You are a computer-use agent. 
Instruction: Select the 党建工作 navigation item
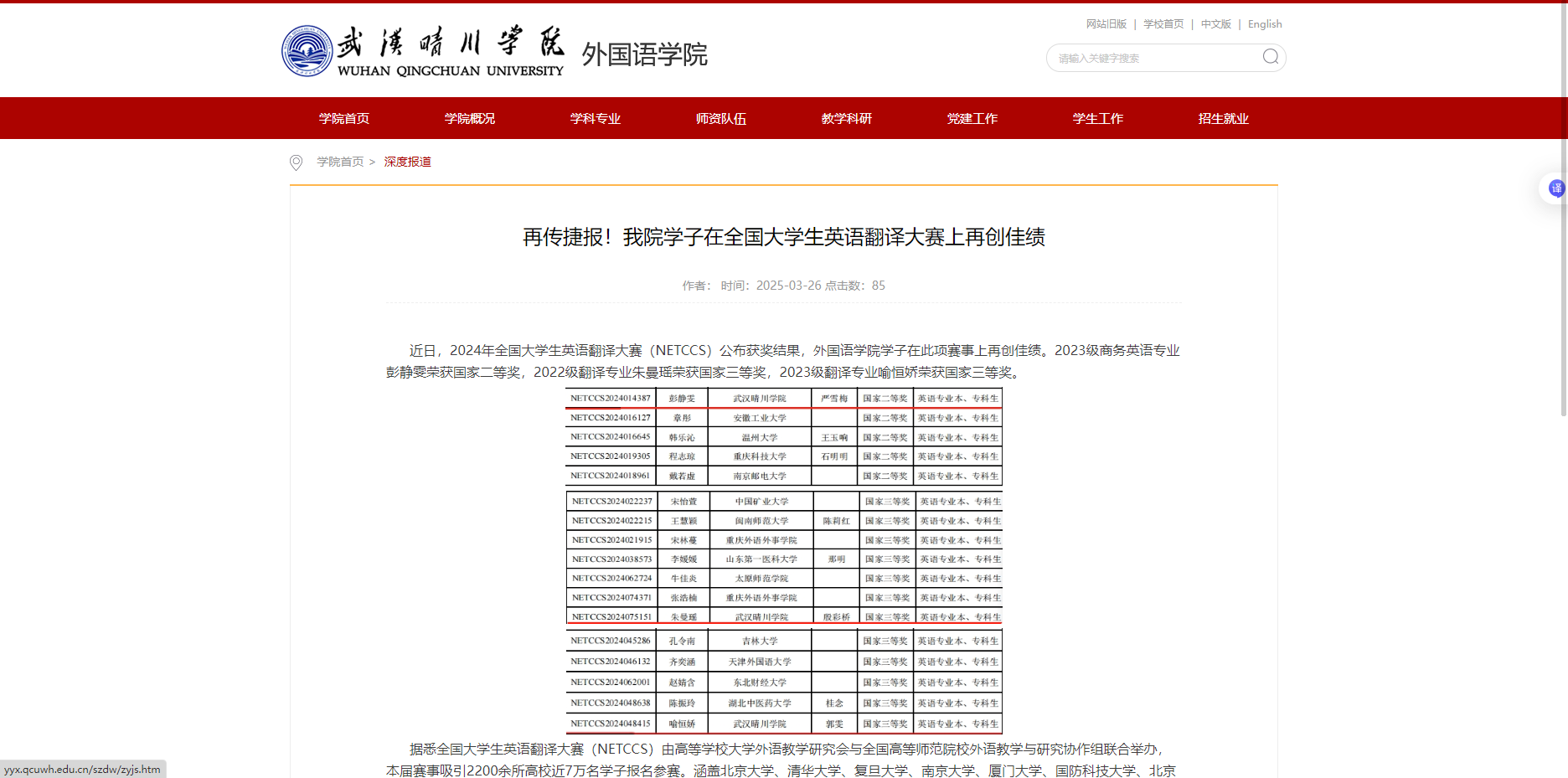tap(972, 119)
